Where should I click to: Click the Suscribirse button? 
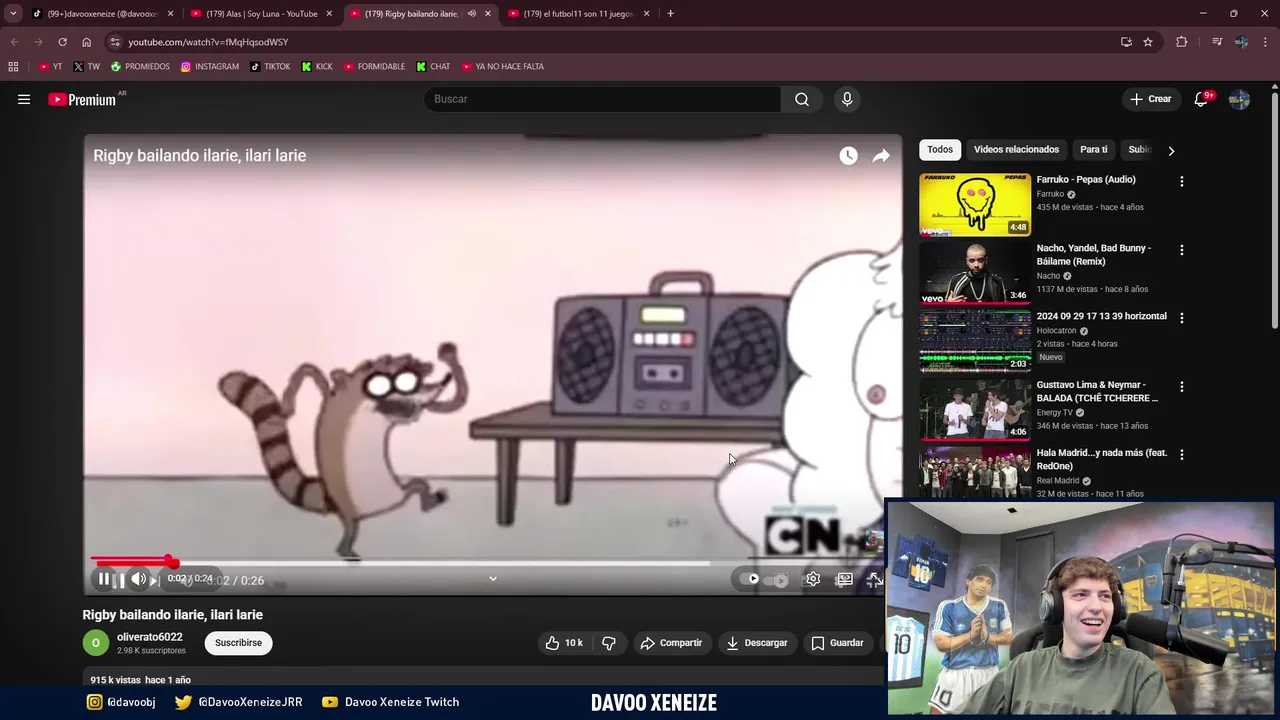238,643
